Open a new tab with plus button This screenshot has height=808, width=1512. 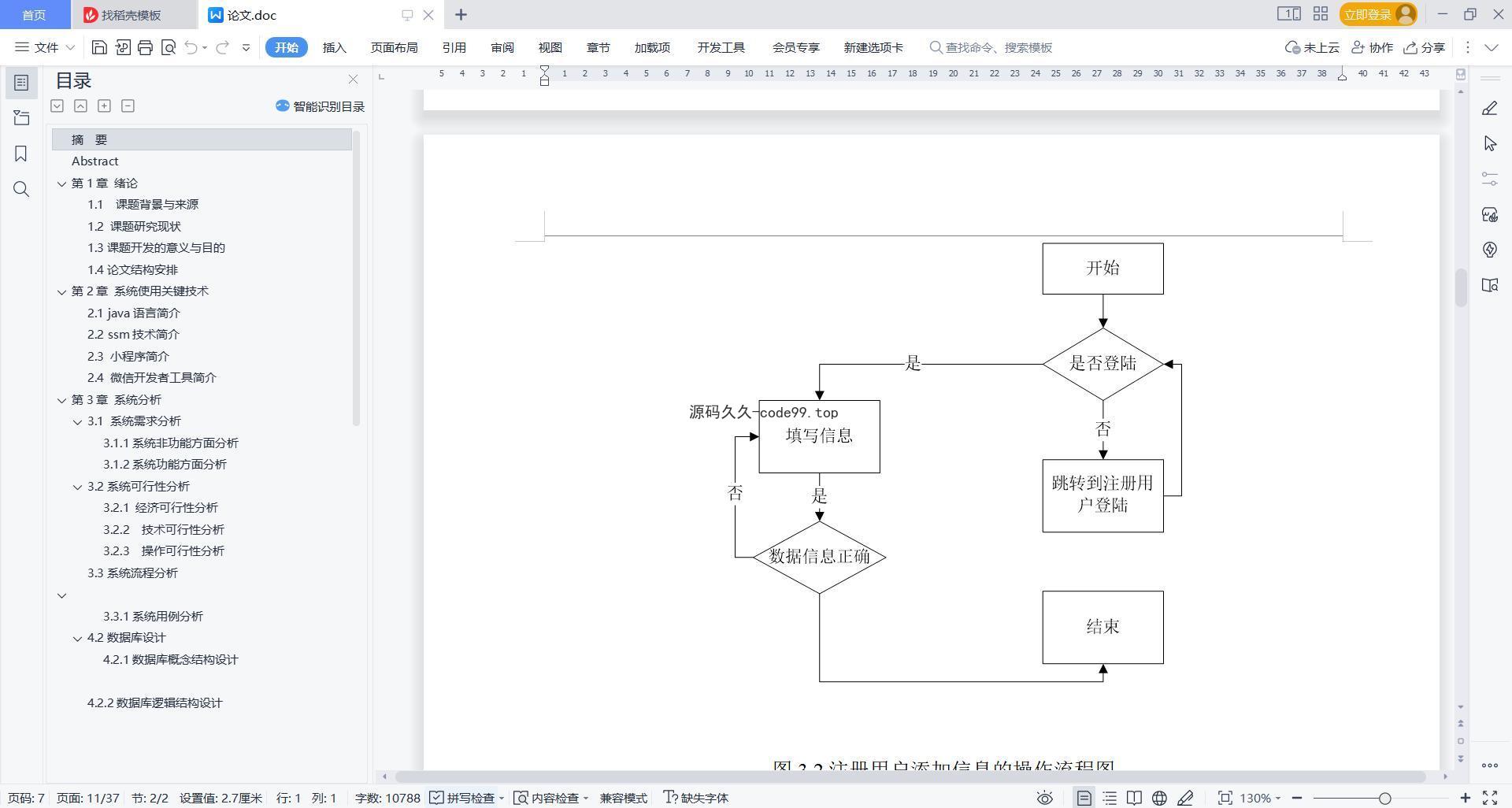461,14
